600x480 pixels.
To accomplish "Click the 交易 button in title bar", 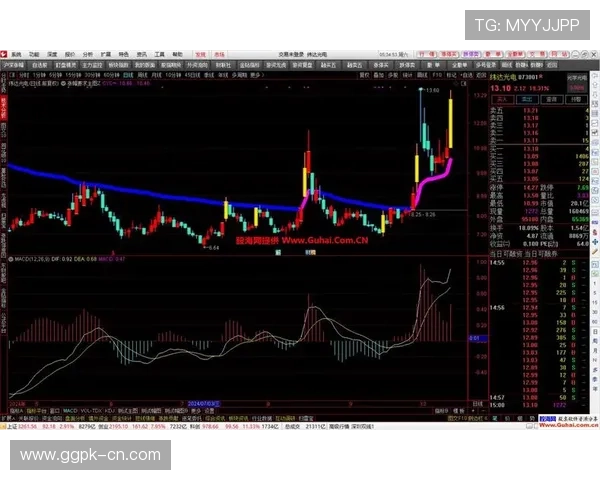I will (537, 54).
